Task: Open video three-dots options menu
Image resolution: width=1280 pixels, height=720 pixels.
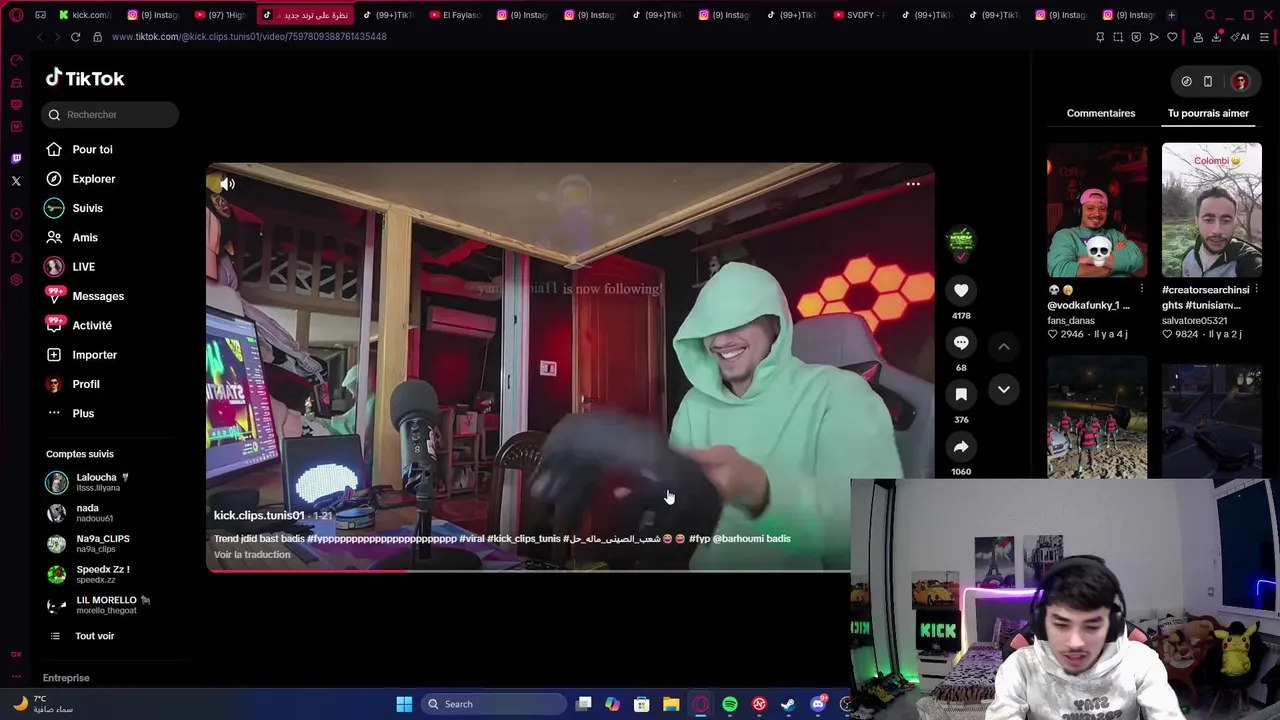Action: (913, 184)
